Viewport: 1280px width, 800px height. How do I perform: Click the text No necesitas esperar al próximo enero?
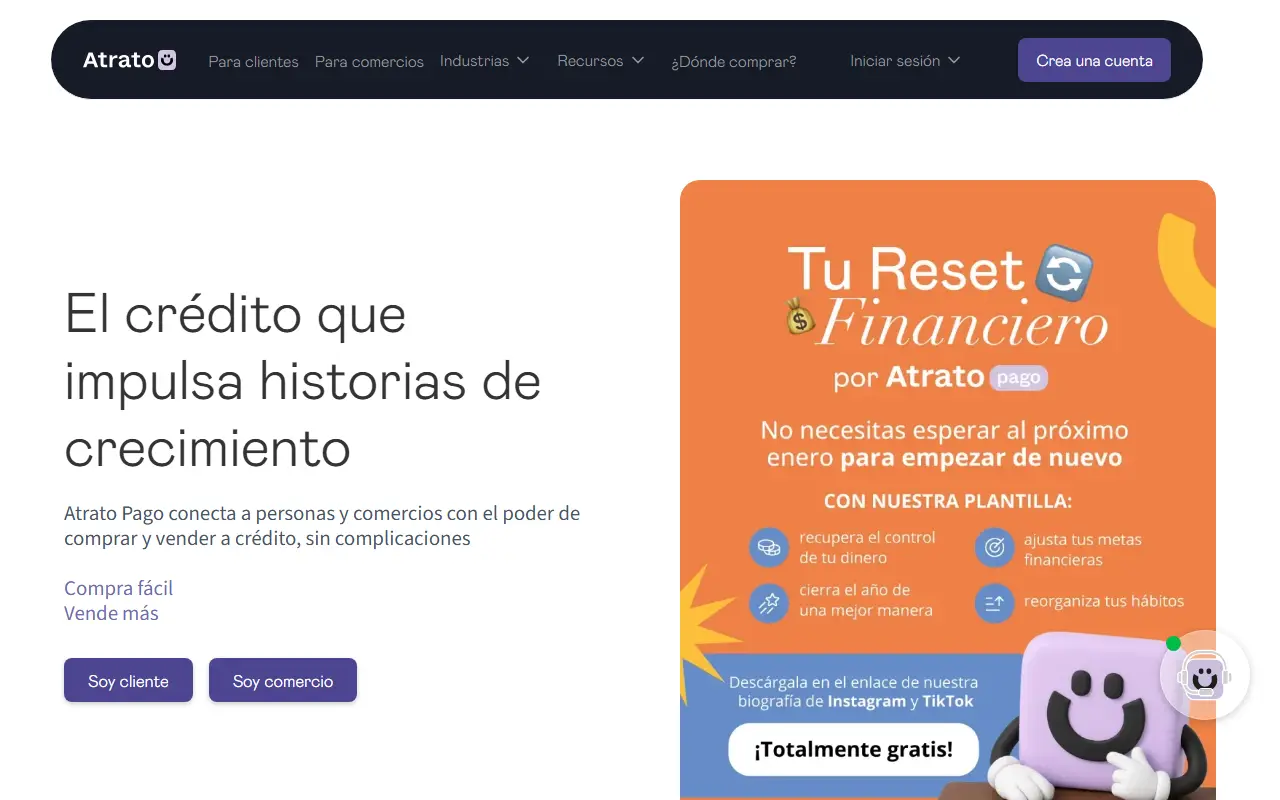944,444
